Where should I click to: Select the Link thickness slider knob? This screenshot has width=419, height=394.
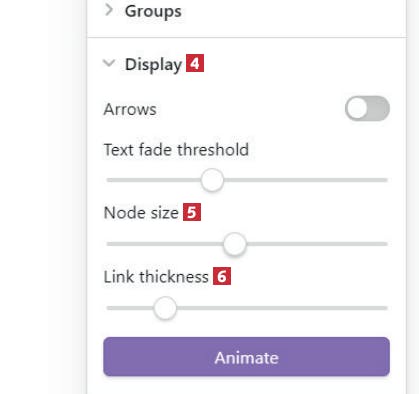(165, 308)
